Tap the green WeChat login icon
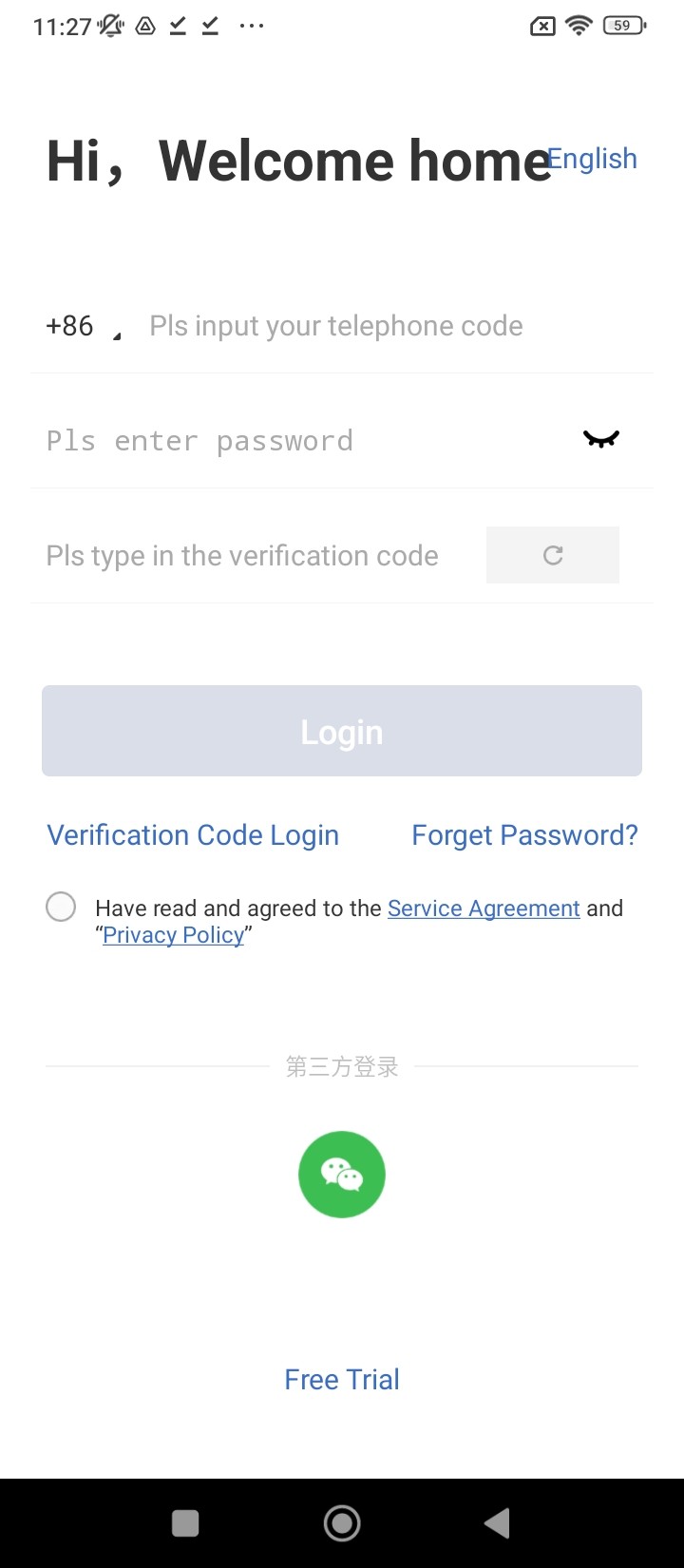The image size is (684, 1568). (342, 1175)
